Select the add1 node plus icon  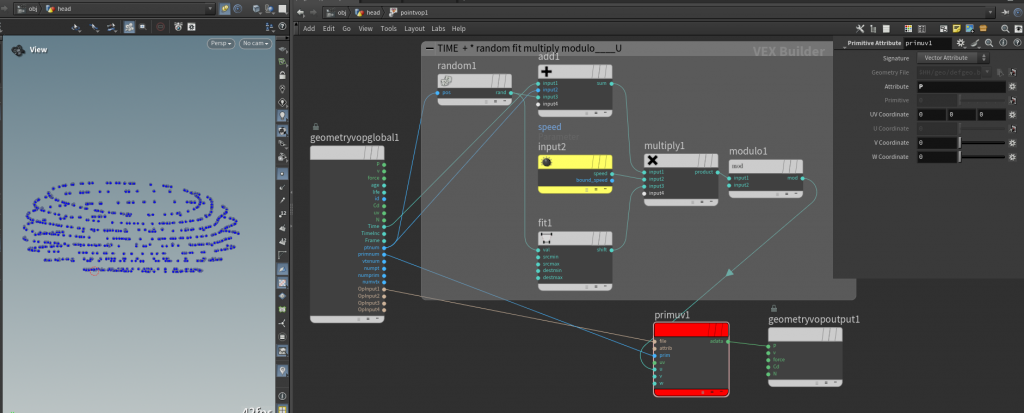tap(546, 73)
